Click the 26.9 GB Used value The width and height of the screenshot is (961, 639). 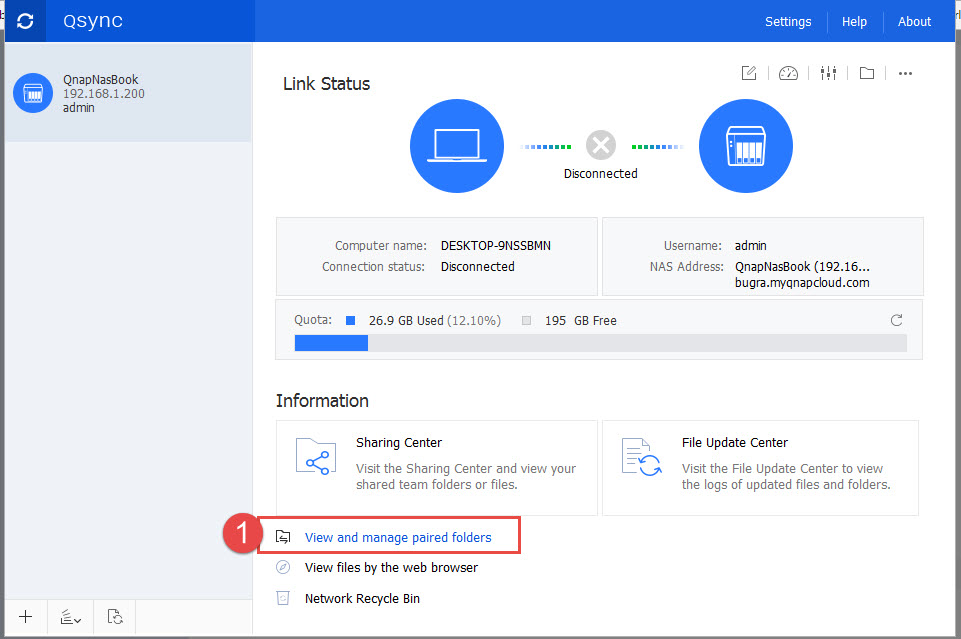pyautogui.click(x=406, y=320)
